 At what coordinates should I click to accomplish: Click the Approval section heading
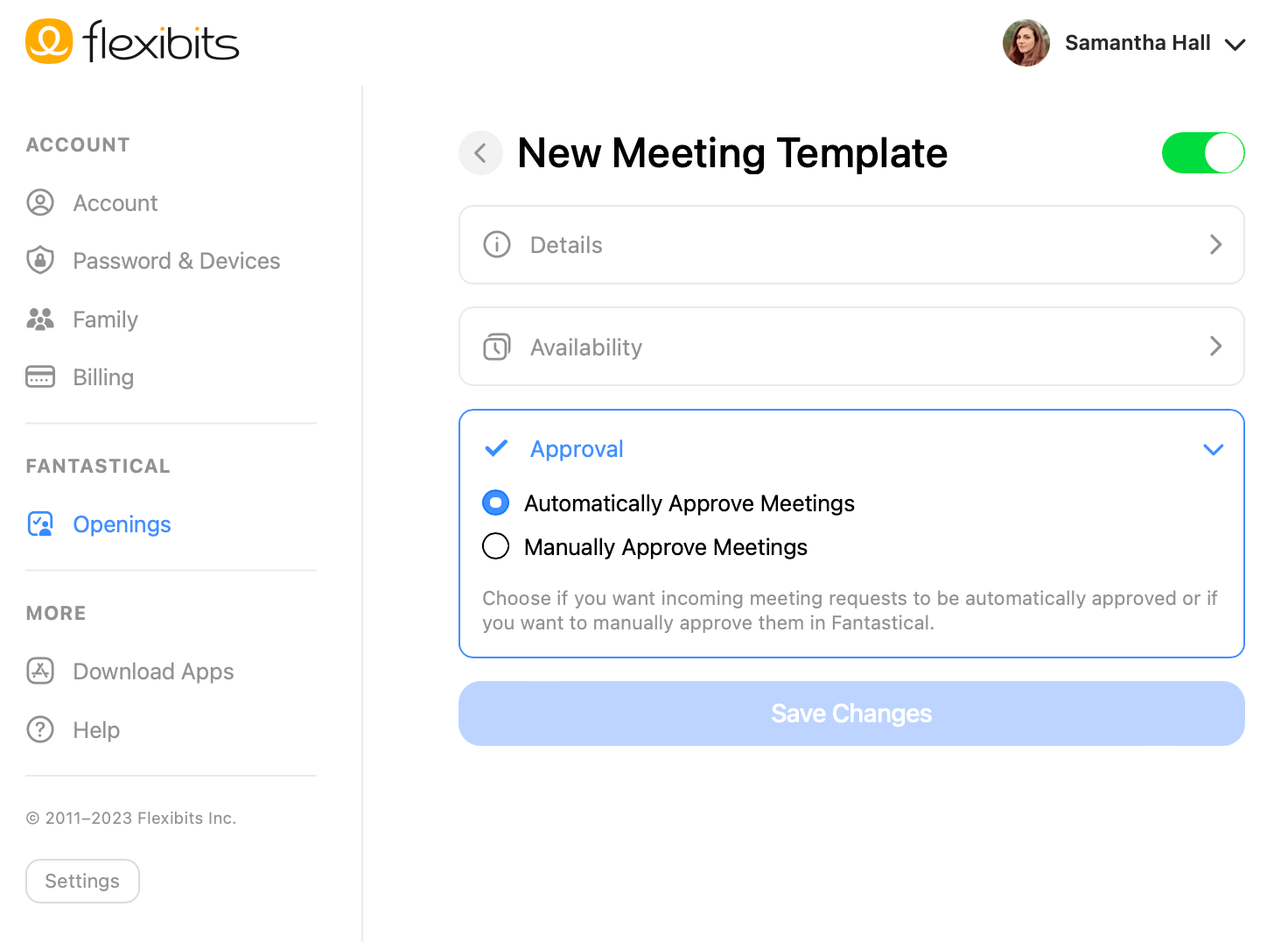click(577, 449)
